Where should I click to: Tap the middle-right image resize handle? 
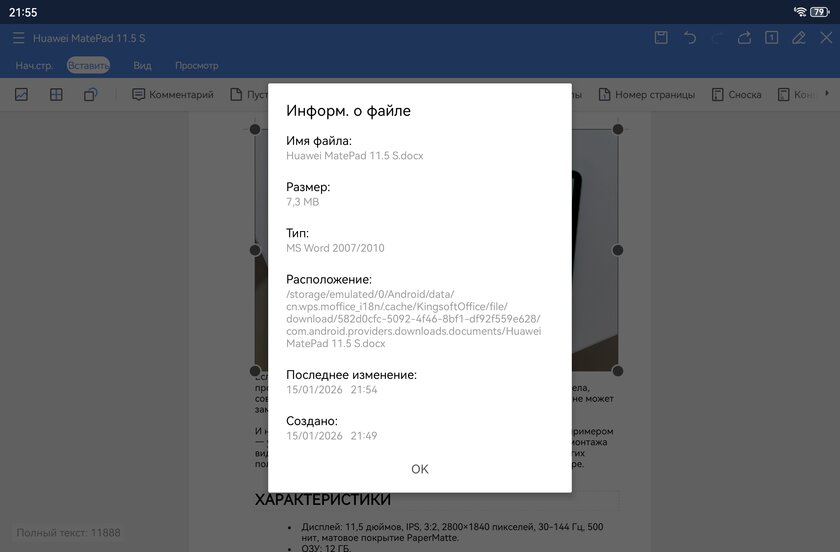point(618,250)
